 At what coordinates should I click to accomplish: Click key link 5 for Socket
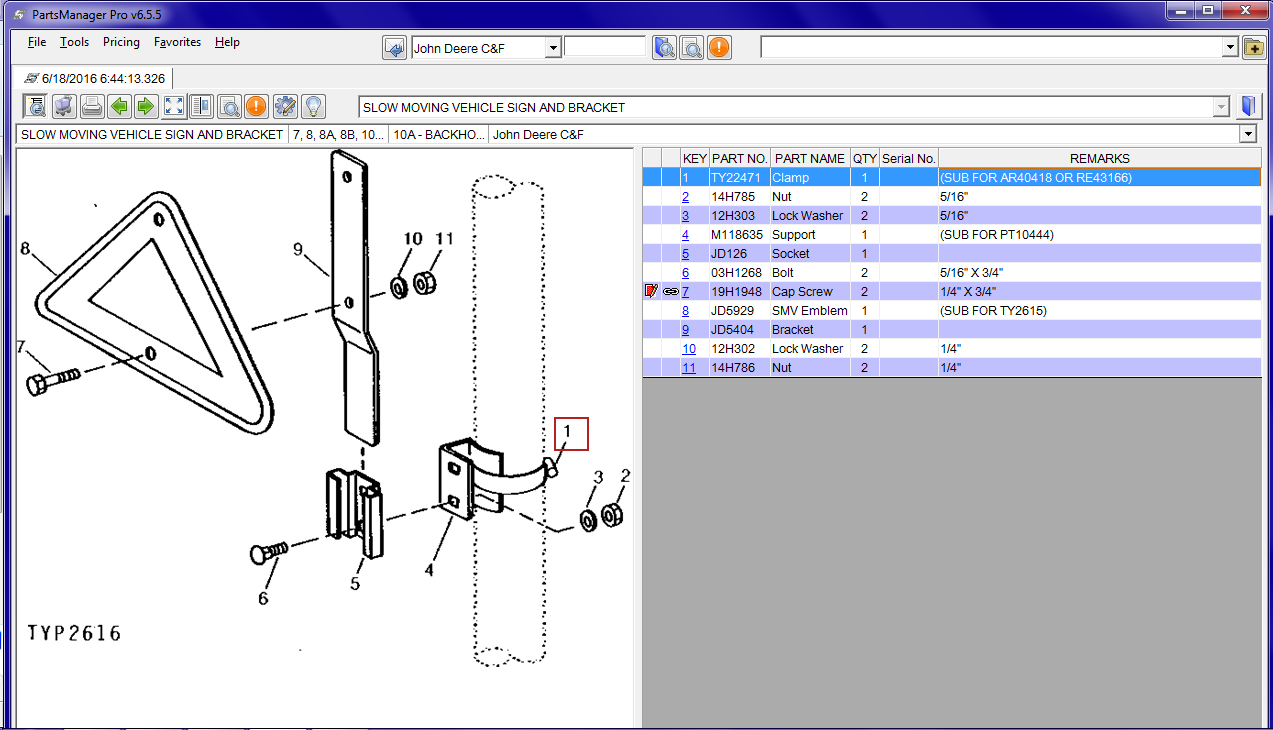[x=685, y=254]
